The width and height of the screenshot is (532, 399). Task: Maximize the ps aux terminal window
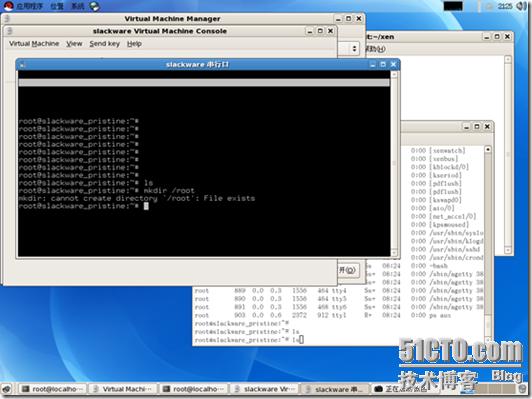click(x=477, y=127)
